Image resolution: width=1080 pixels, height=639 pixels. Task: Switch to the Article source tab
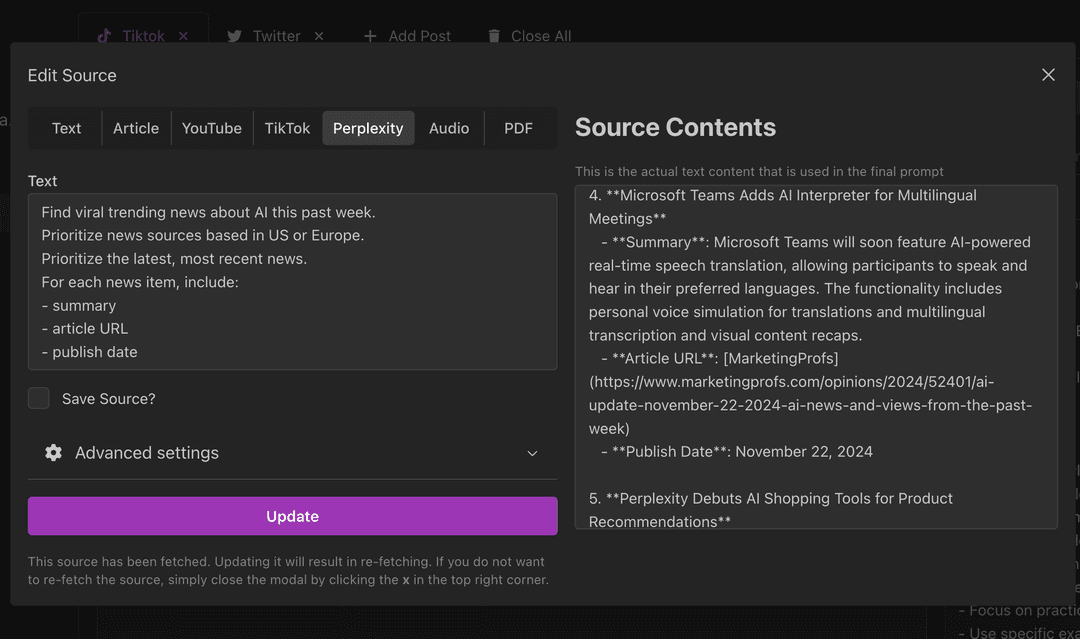coord(136,128)
